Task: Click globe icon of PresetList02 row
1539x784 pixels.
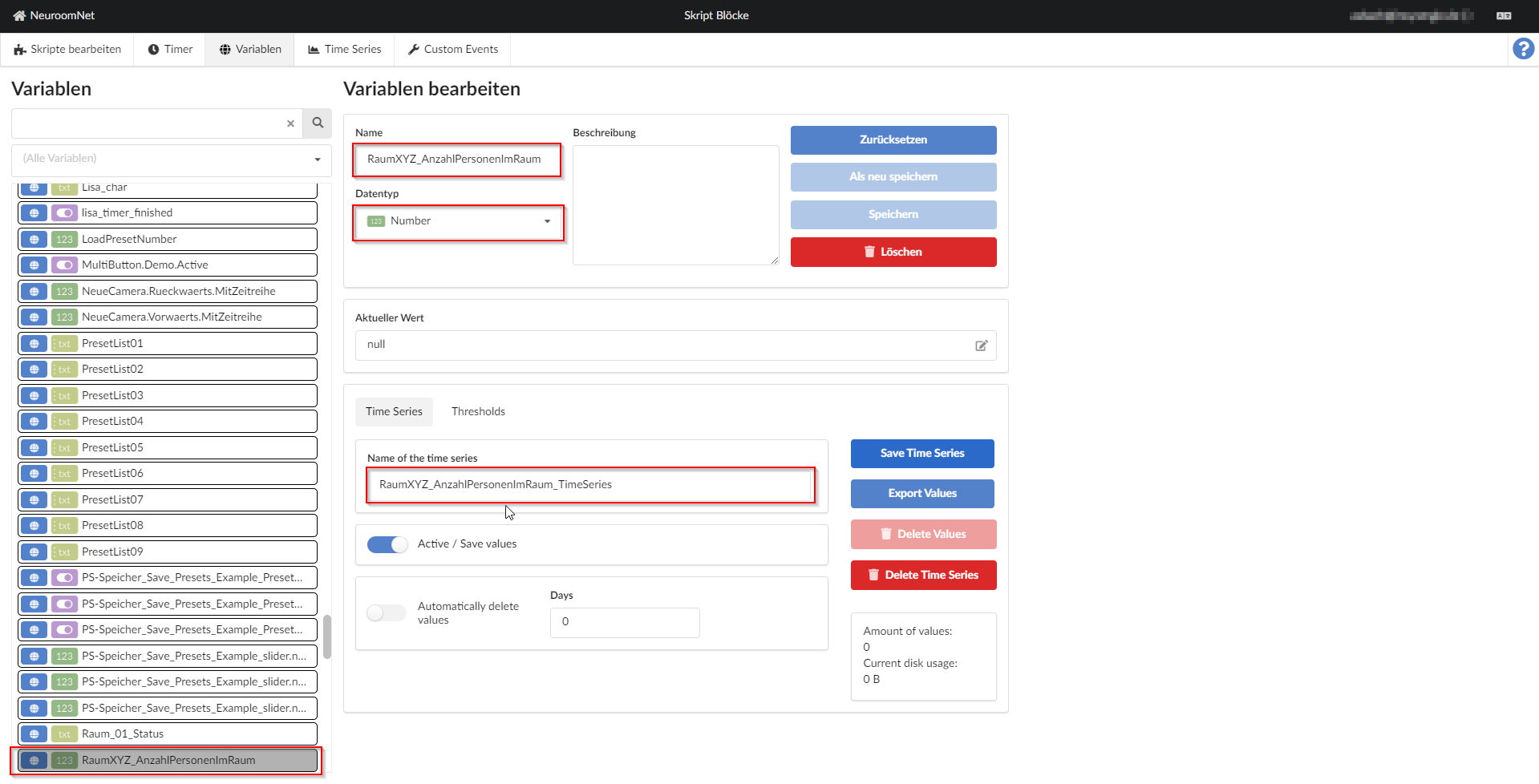Action: click(34, 370)
